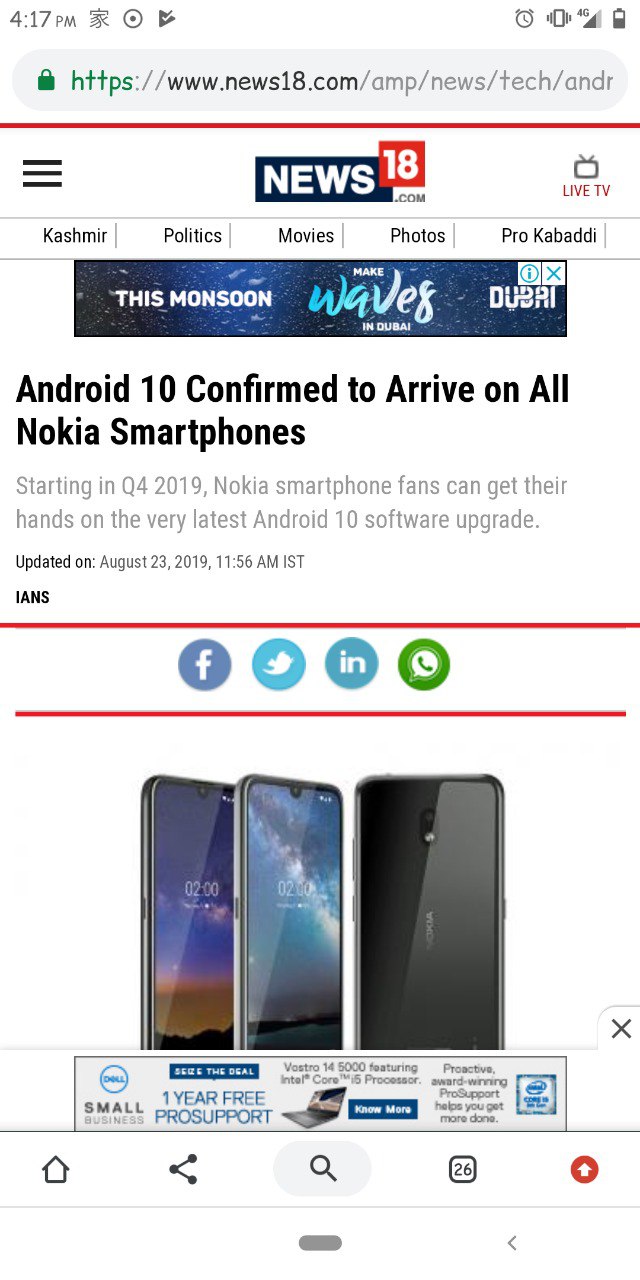
Task: Open the Photos section
Action: [x=418, y=236]
